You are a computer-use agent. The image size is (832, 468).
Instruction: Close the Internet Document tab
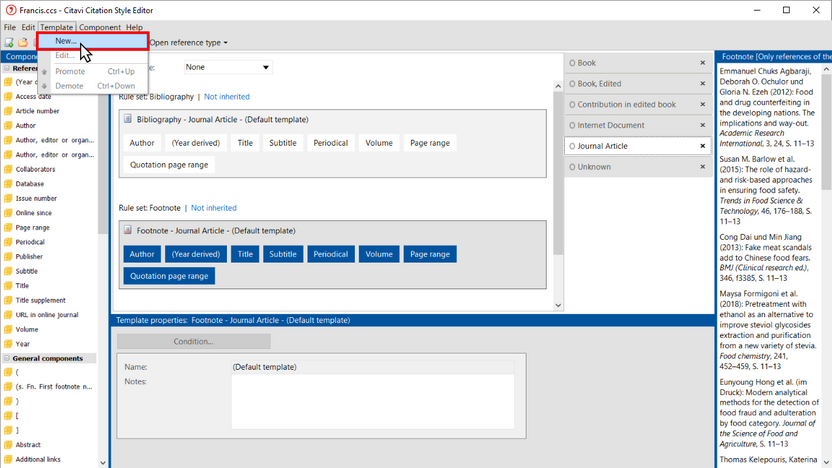tap(703, 125)
